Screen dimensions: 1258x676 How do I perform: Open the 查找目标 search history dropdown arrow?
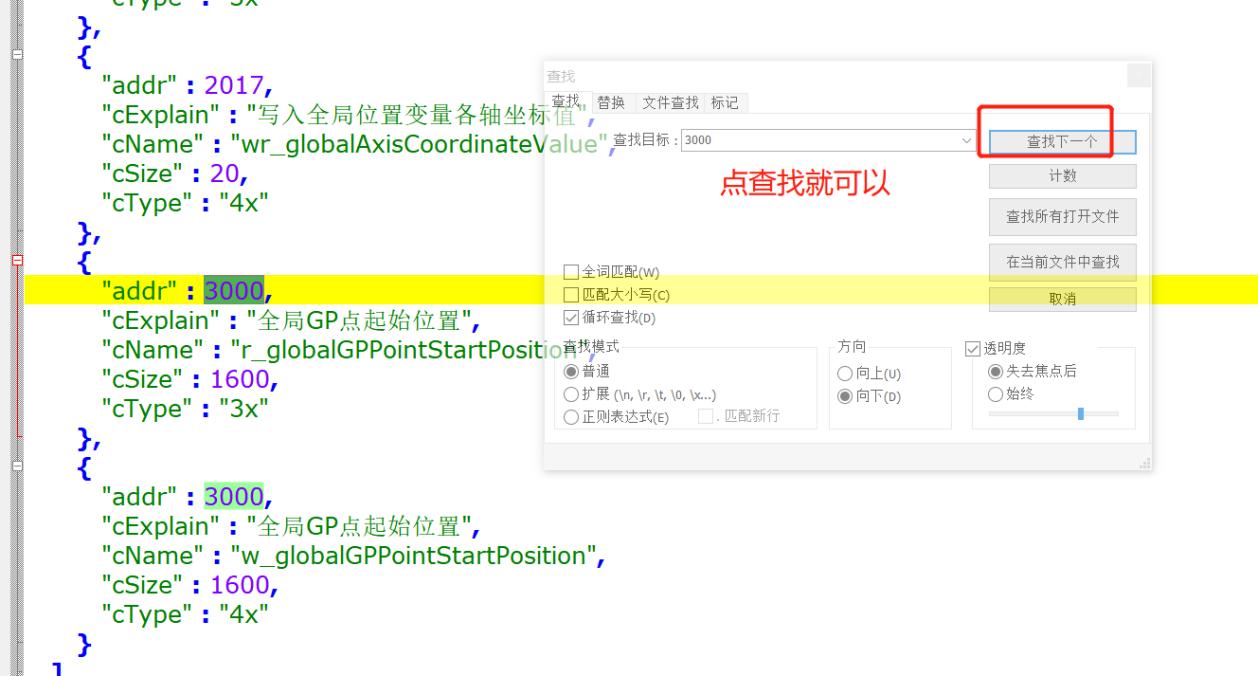[x=966, y=141]
